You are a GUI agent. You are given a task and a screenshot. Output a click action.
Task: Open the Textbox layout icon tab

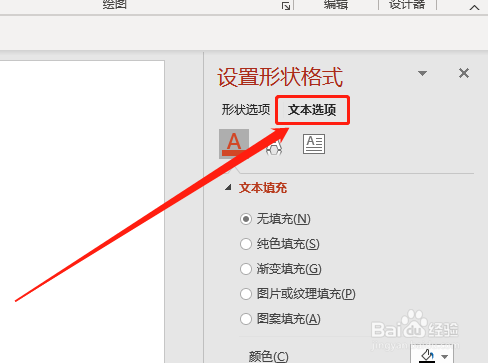tap(314, 144)
